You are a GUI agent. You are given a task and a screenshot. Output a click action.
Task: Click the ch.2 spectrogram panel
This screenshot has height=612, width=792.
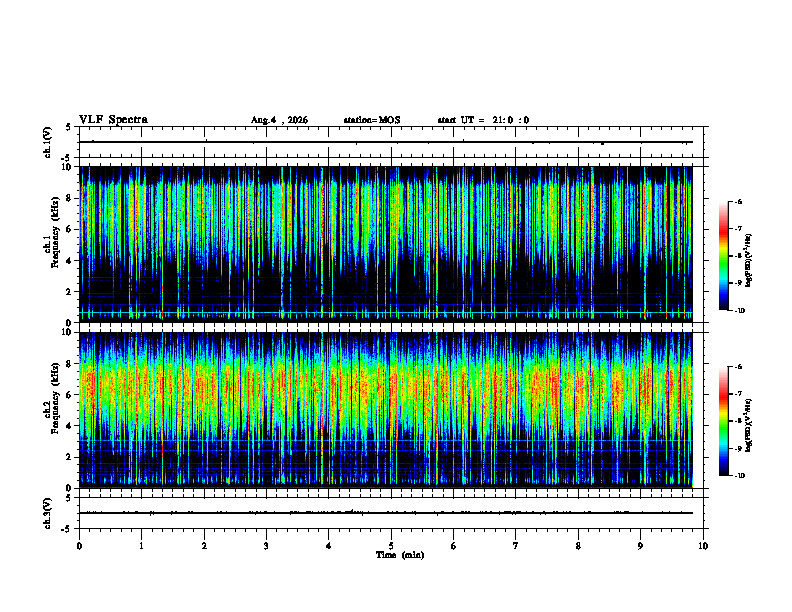tap(386, 410)
